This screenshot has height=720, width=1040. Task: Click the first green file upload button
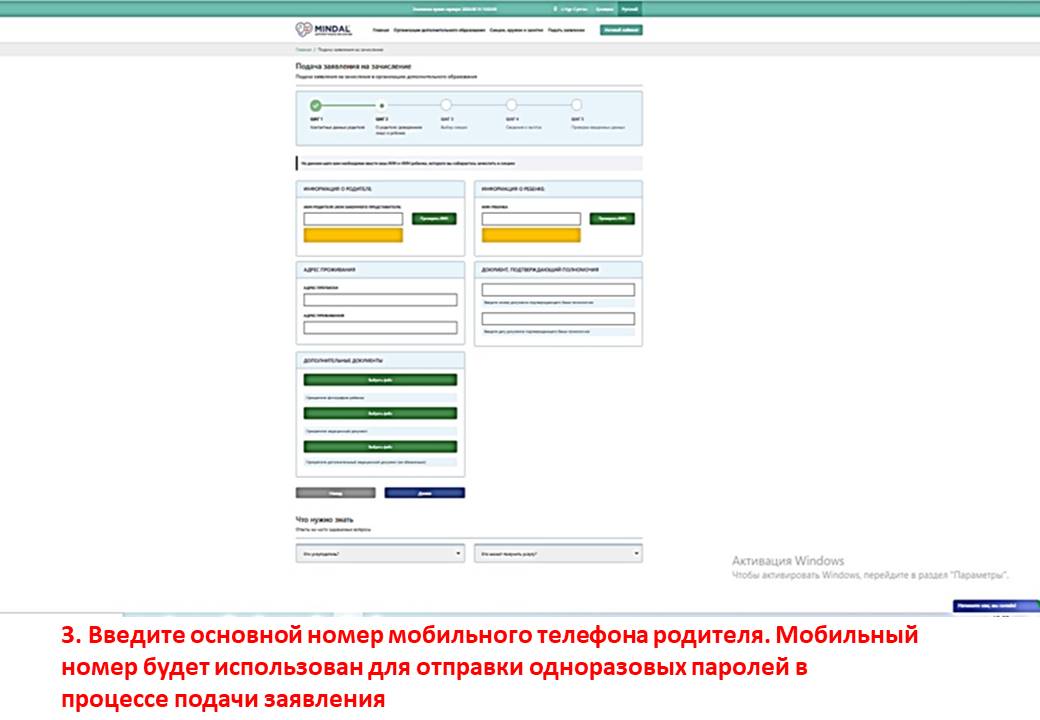[x=380, y=380]
